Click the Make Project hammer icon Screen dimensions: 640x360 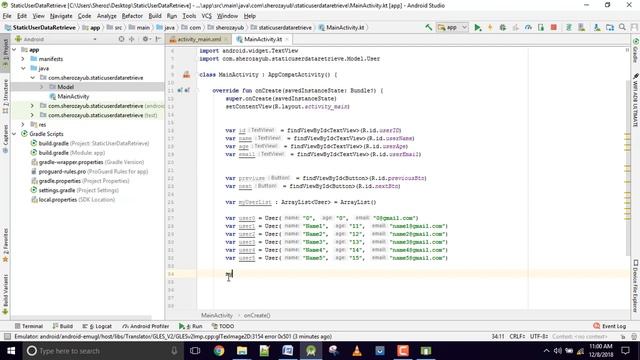coord(428,27)
